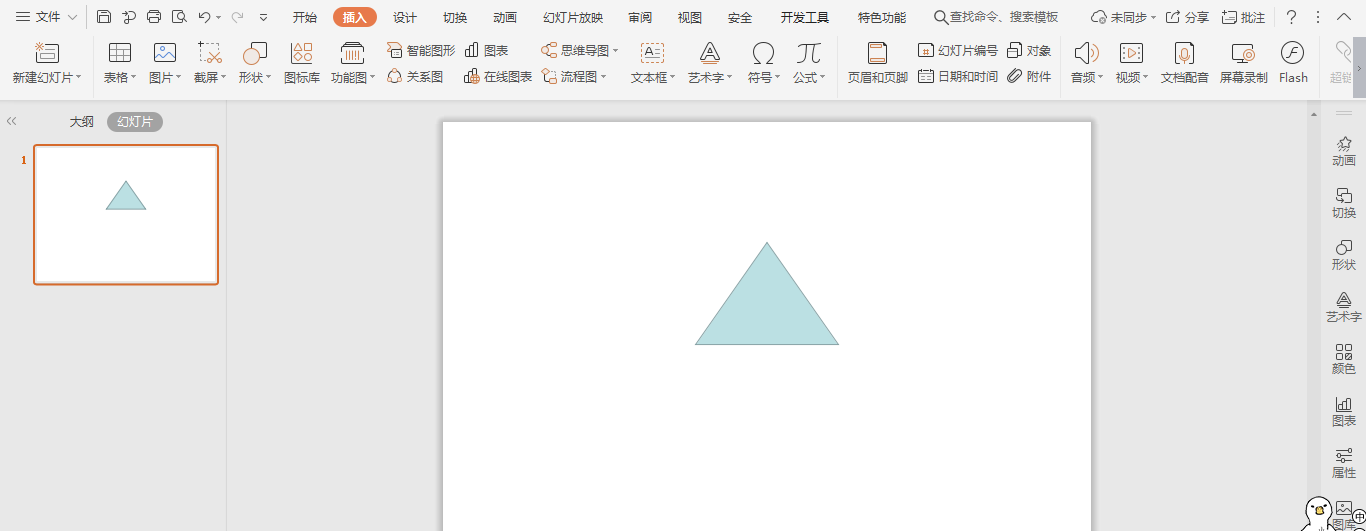
Task: Collapse the slide panel with double chevron
Action: pyautogui.click(x=11, y=121)
